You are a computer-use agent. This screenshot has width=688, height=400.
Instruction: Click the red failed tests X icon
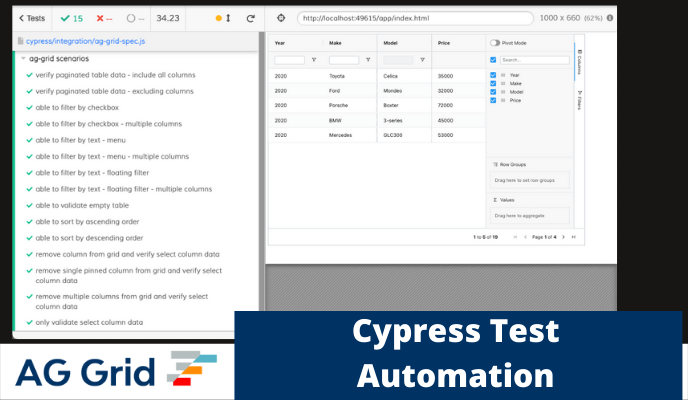pos(100,18)
